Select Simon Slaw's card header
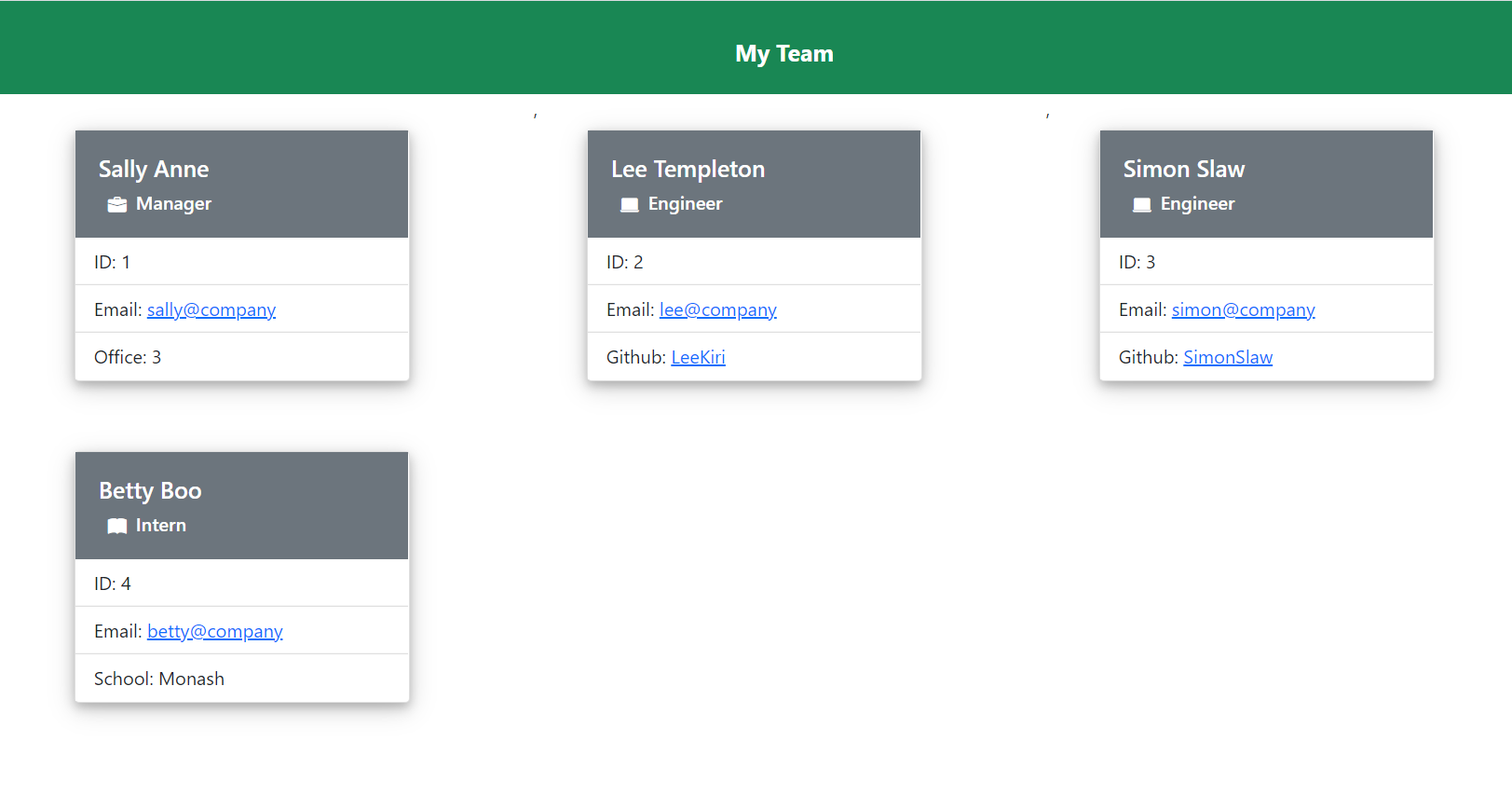This screenshot has width=1512, height=796. pyautogui.click(x=1266, y=184)
